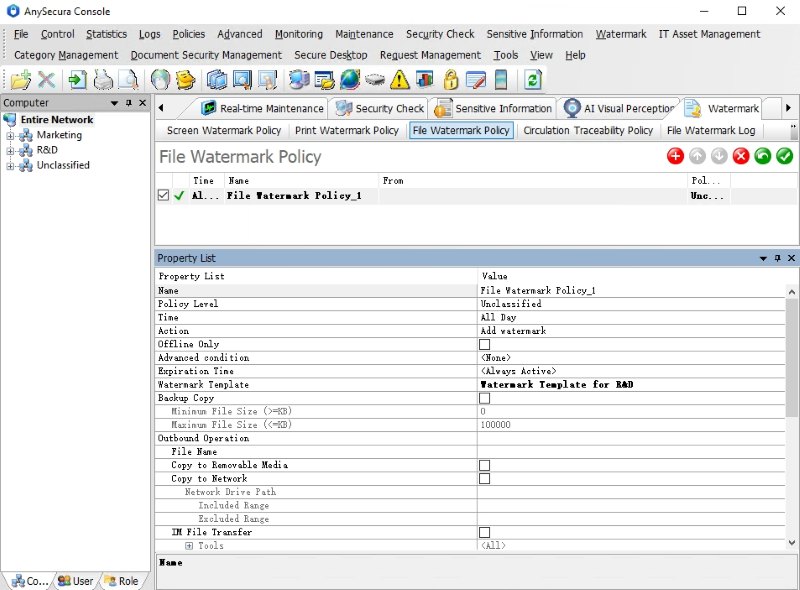Select the print icon on the main toolbar
Viewport: 800px width, 590px height.
tap(102, 78)
